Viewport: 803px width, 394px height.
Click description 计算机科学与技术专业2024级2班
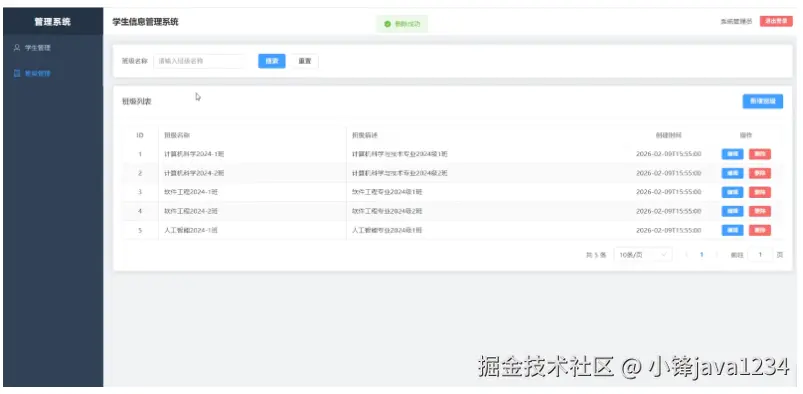pyautogui.click(x=399, y=173)
